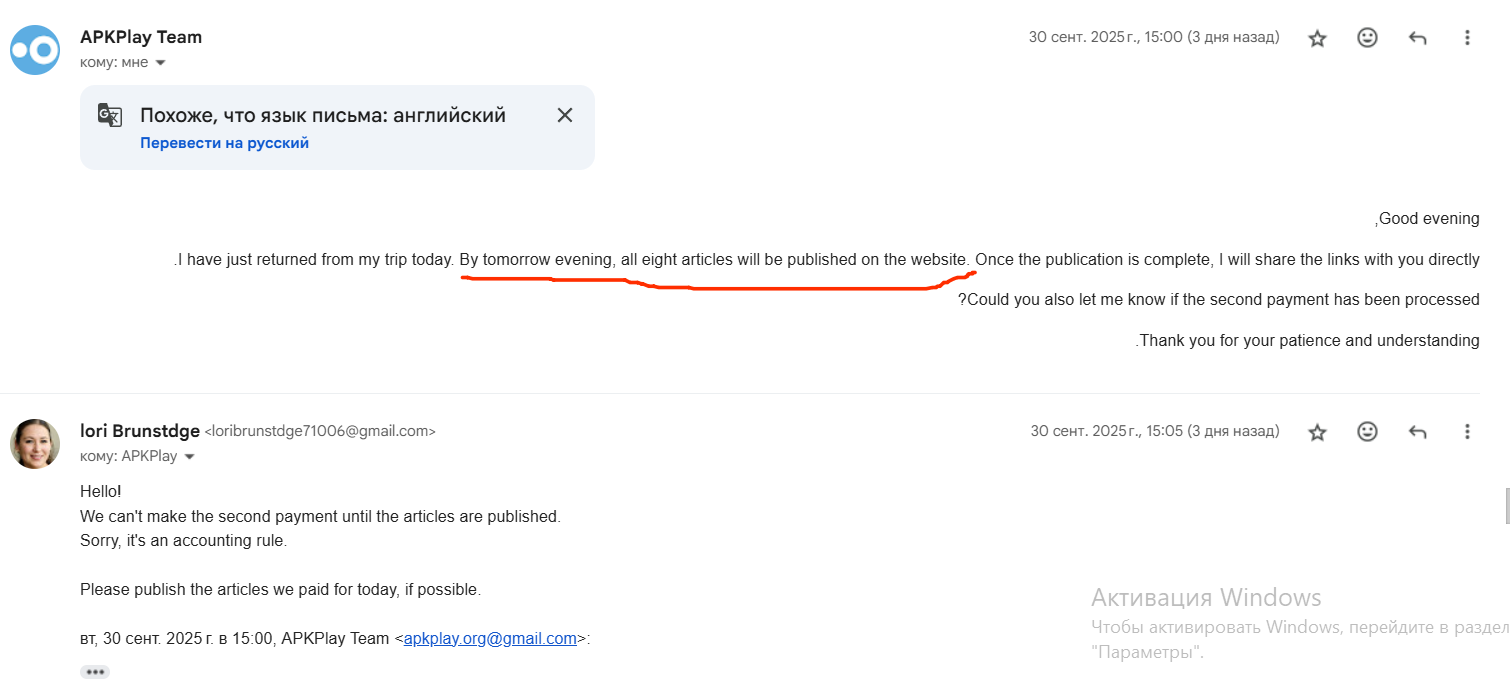The width and height of the screenshot is (1510, 685).
Task: Click the APKPlay Team avatar icon
Action: pyautogui.click(x=35, y=50)
